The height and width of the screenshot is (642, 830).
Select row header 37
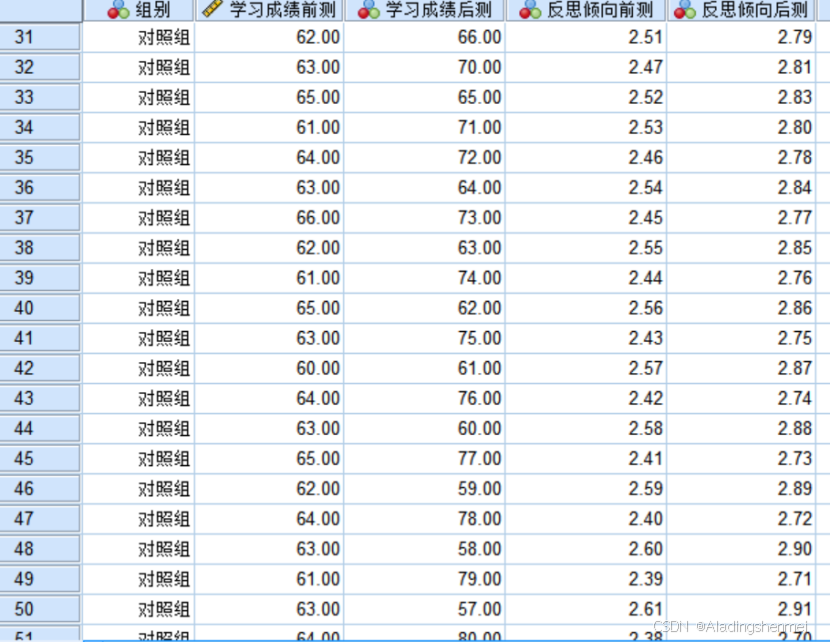[x=40, y=218]
